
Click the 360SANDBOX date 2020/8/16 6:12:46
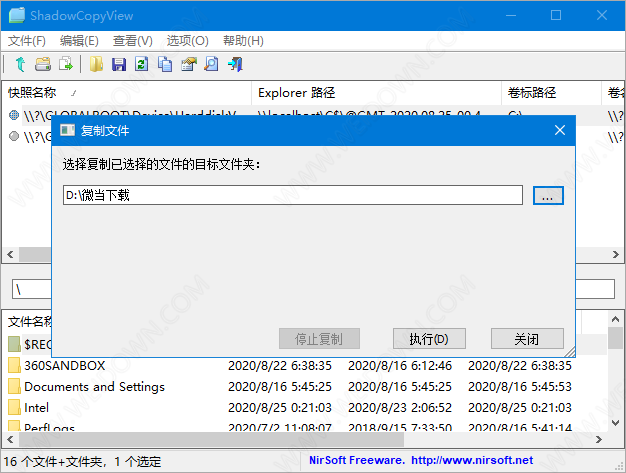coord(400,366)
